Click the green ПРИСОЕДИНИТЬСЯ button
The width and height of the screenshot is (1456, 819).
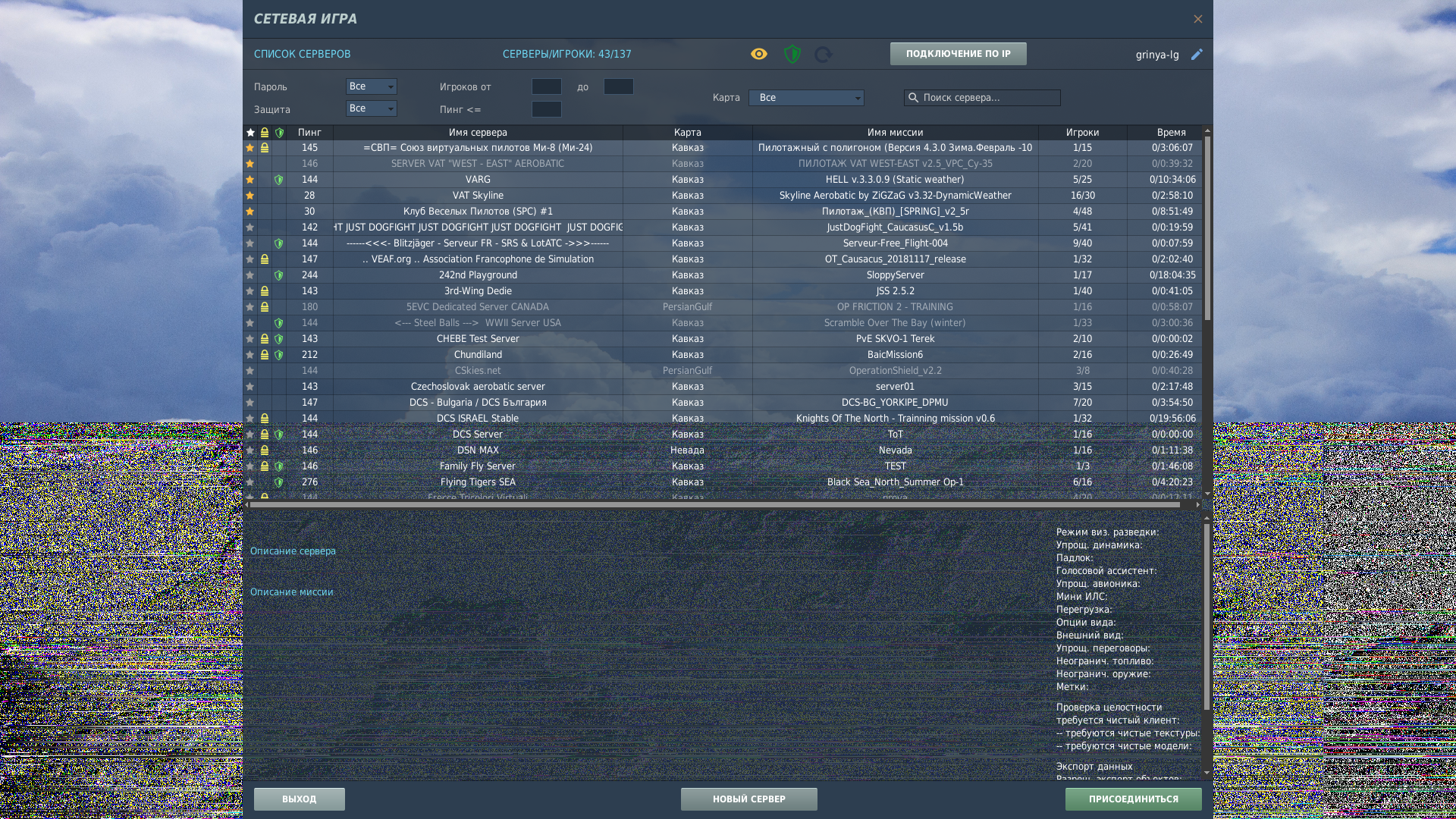coord(1133,799)
